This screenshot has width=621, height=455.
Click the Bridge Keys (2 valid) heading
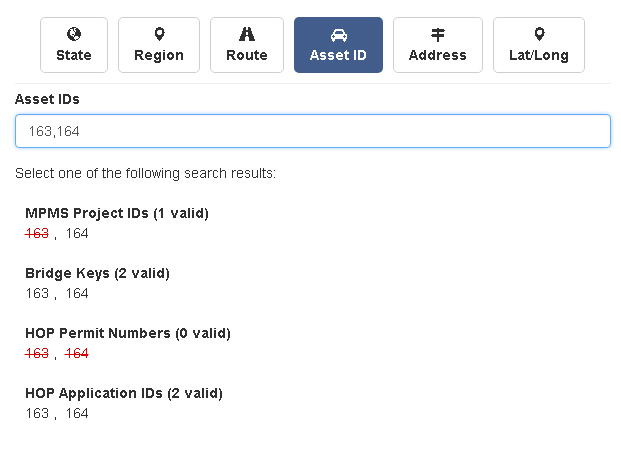[x=97, y=273]
